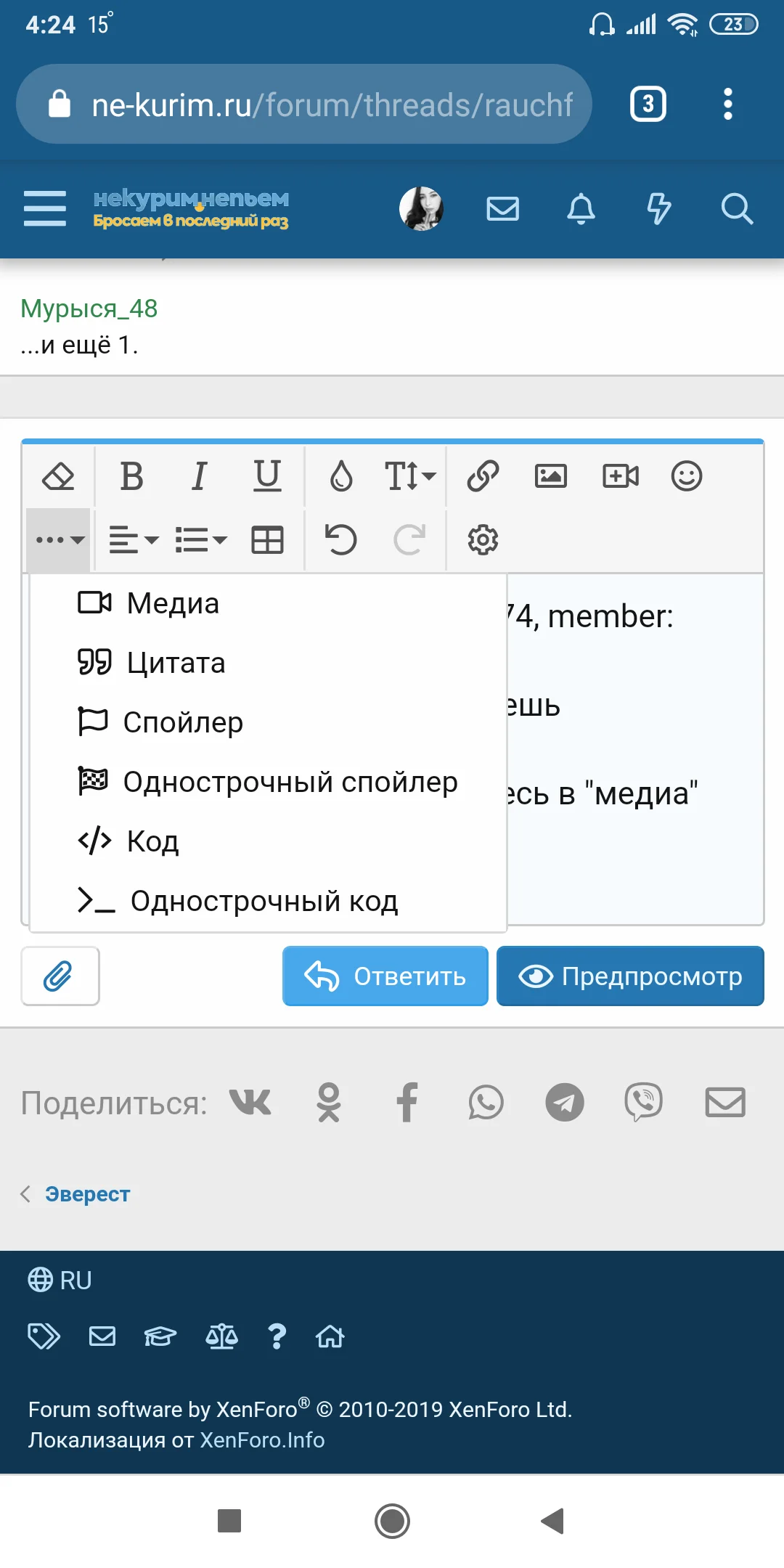784x1568 pixels.
Task: Open the Некурим forum logo home
Action: pyautogui.click(x=191, y=209)
